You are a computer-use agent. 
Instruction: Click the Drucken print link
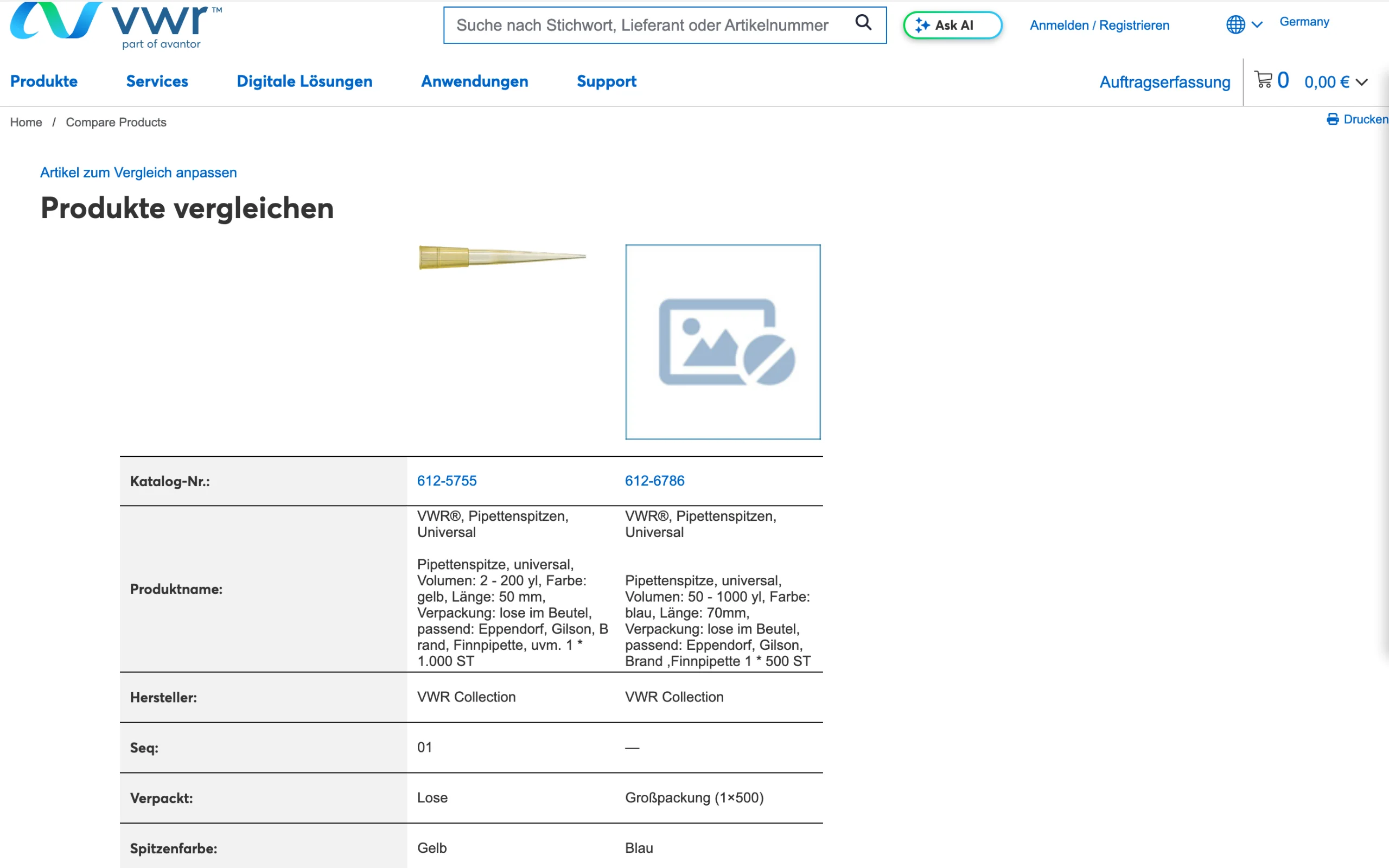(1358, 119)
